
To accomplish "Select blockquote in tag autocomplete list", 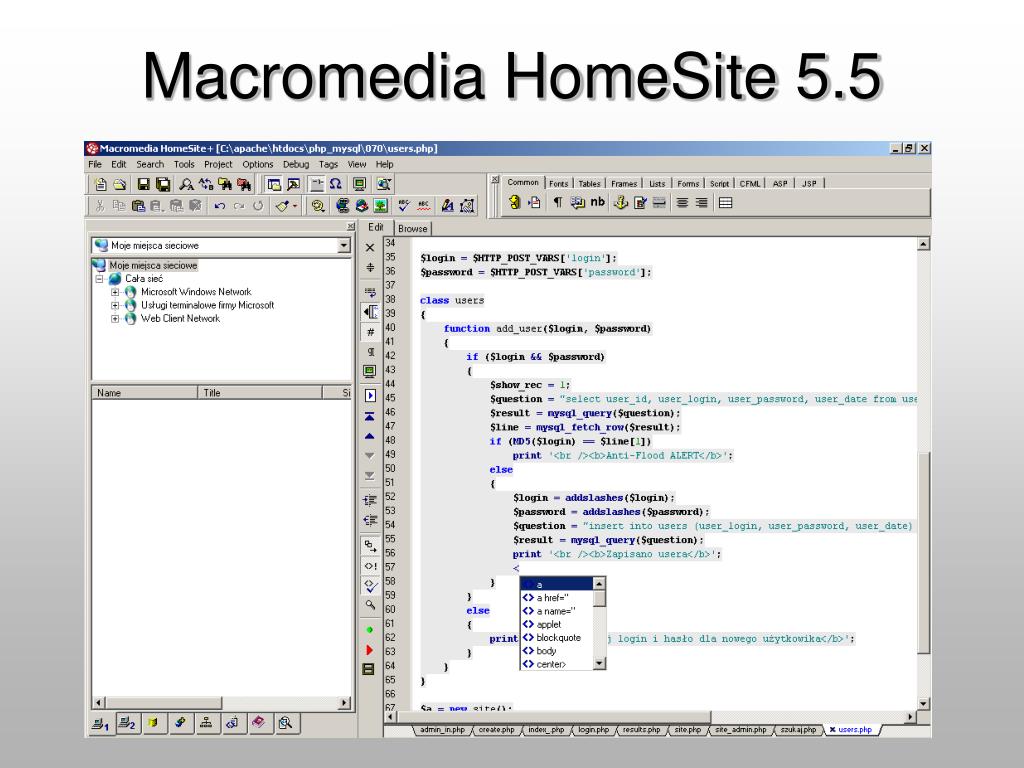I will click(557, 637).
